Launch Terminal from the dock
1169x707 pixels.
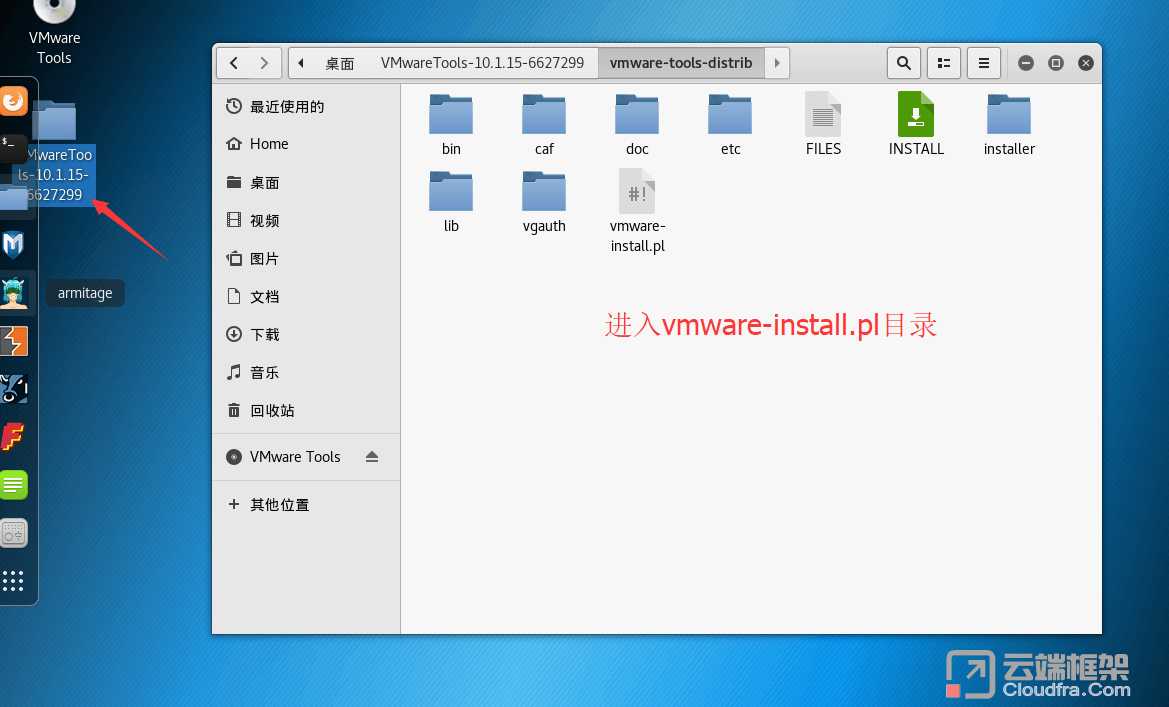point(13,148)
